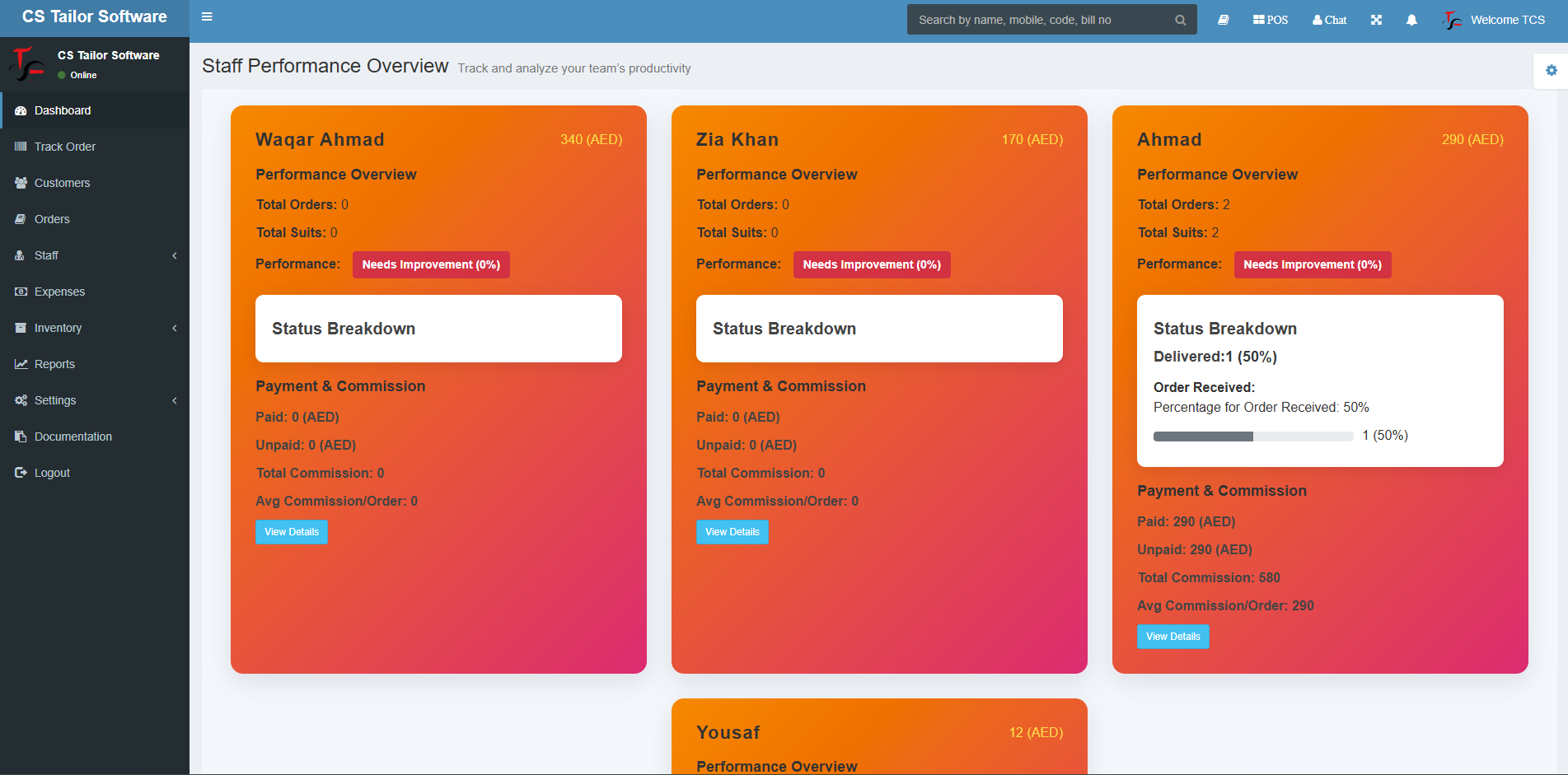Open the Customers menu item
Screen dimensions: 1568x775
click(x=62, y=183)
